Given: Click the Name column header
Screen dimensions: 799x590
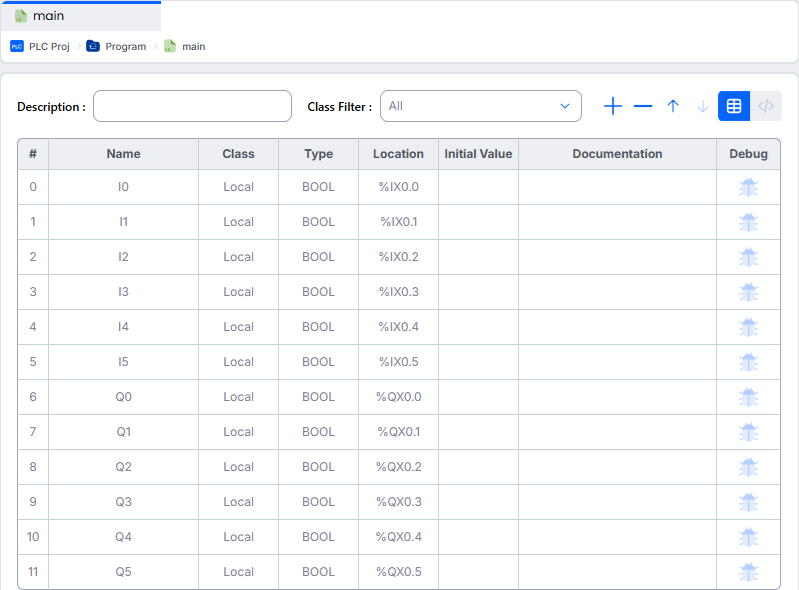Looking at the screenshot, I should (x=123, y=154).
